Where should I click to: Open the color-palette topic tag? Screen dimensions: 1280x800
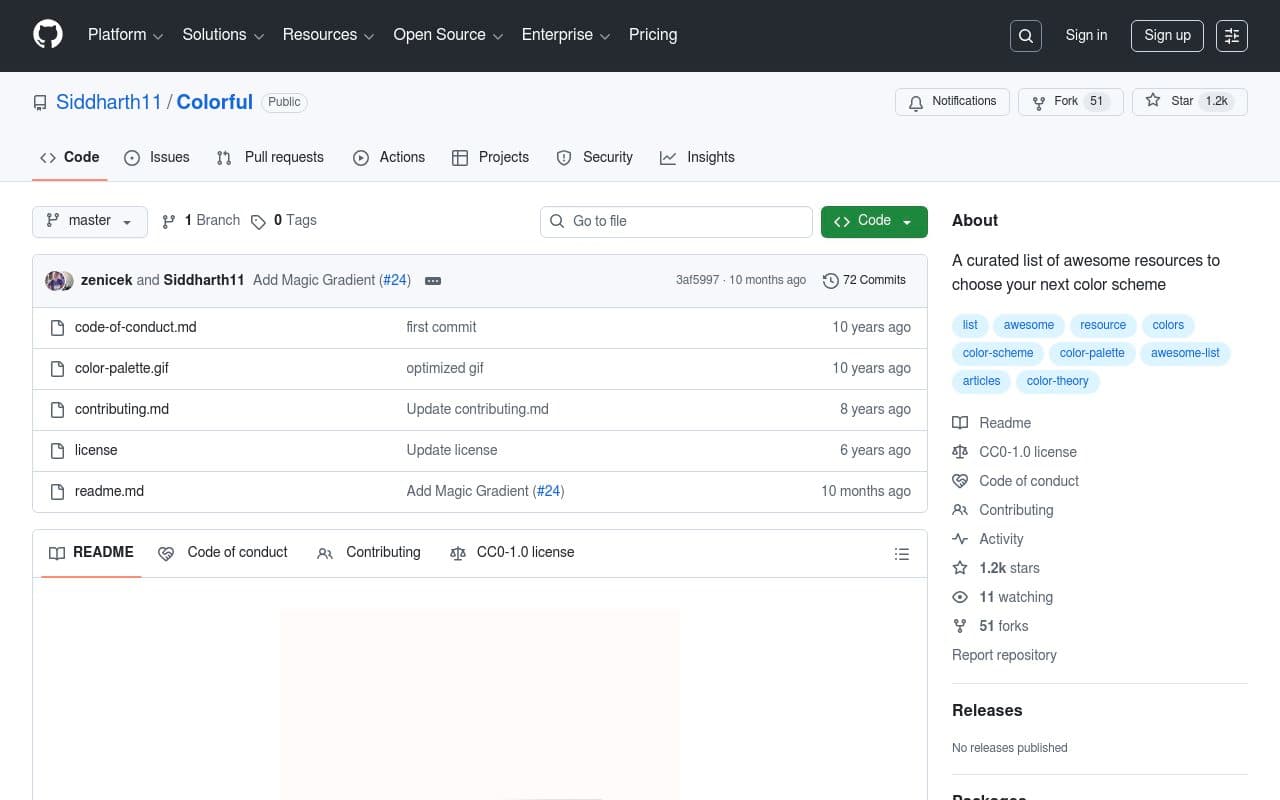pyautogui.click(x=1091, y=353)
